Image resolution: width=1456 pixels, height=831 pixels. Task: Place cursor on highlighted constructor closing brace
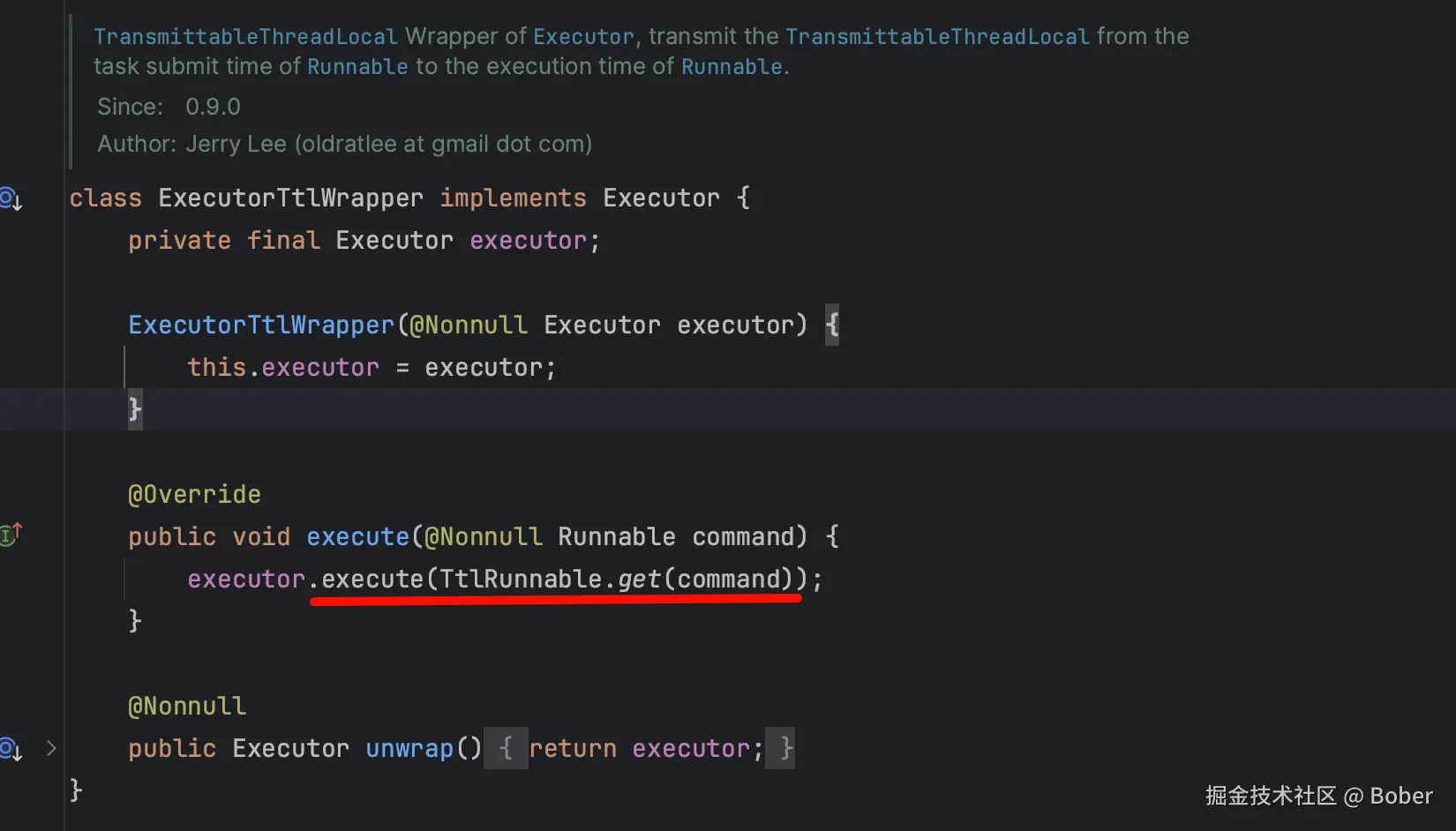[x=135, y=409]
